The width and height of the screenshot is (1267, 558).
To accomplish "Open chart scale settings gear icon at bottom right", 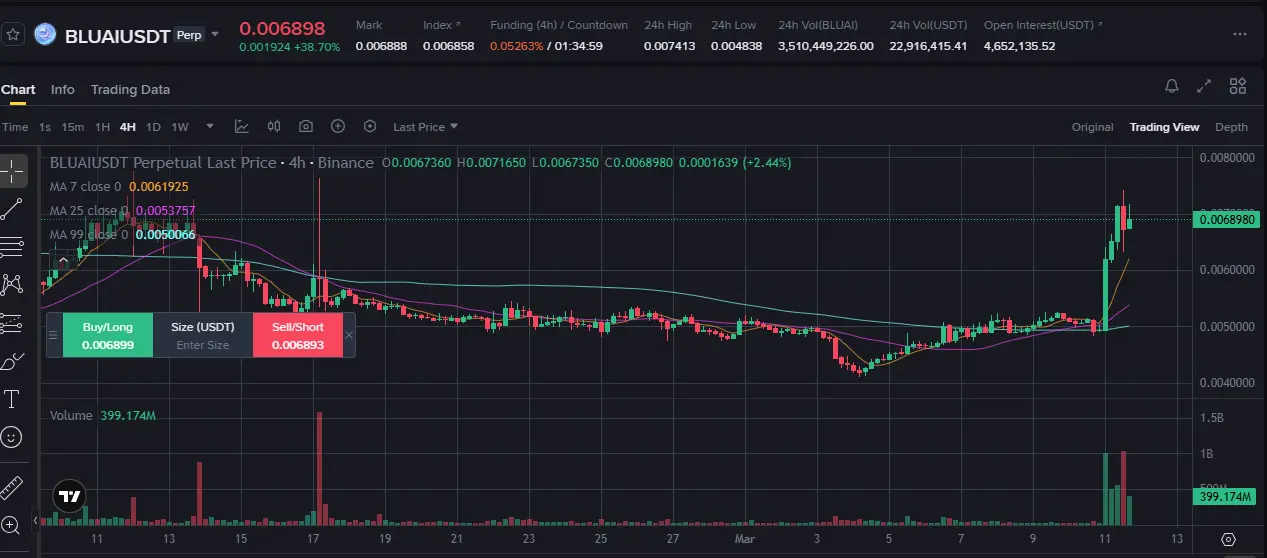I will (x=1229, y=539).
